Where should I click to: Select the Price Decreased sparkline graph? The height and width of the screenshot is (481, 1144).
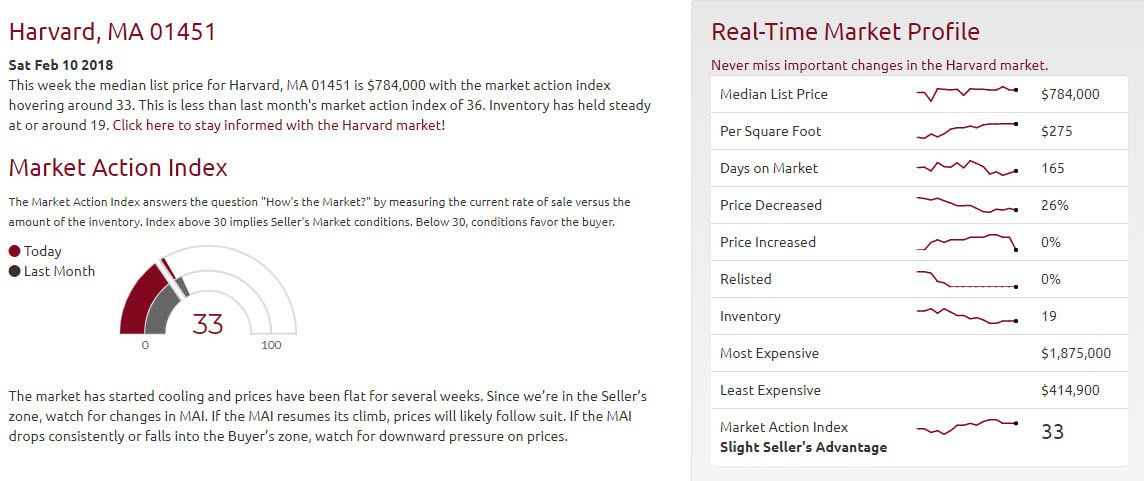pyautogui.click(x=967, y=205)
